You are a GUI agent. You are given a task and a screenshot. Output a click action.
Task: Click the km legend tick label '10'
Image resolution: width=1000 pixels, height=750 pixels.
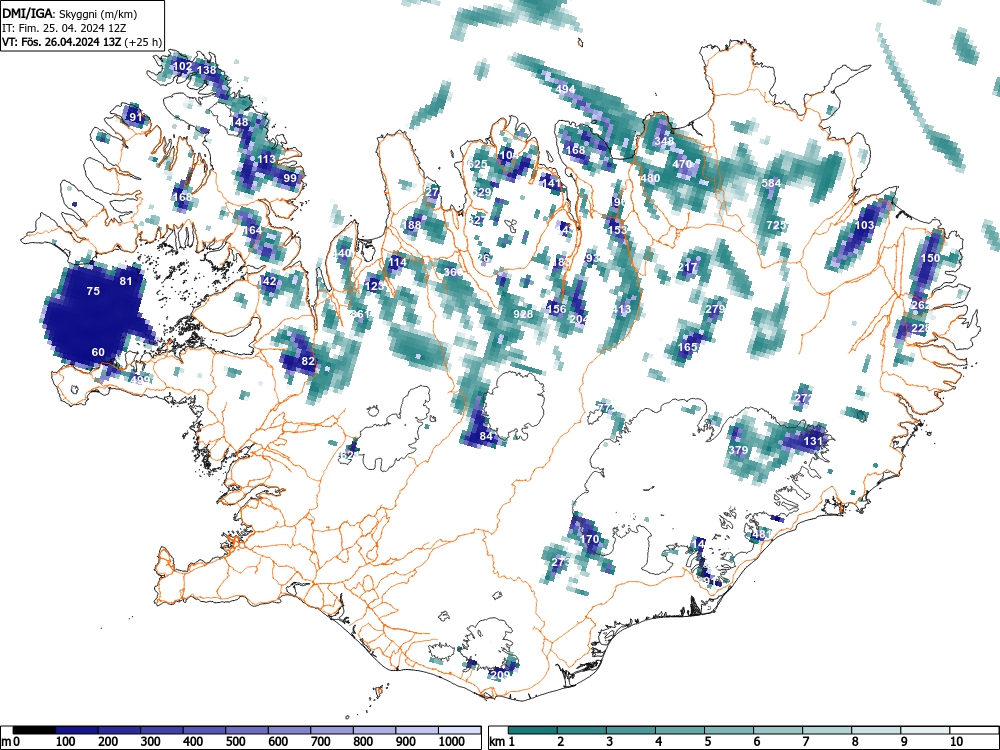pyautogui.click(x=955, y=742)
